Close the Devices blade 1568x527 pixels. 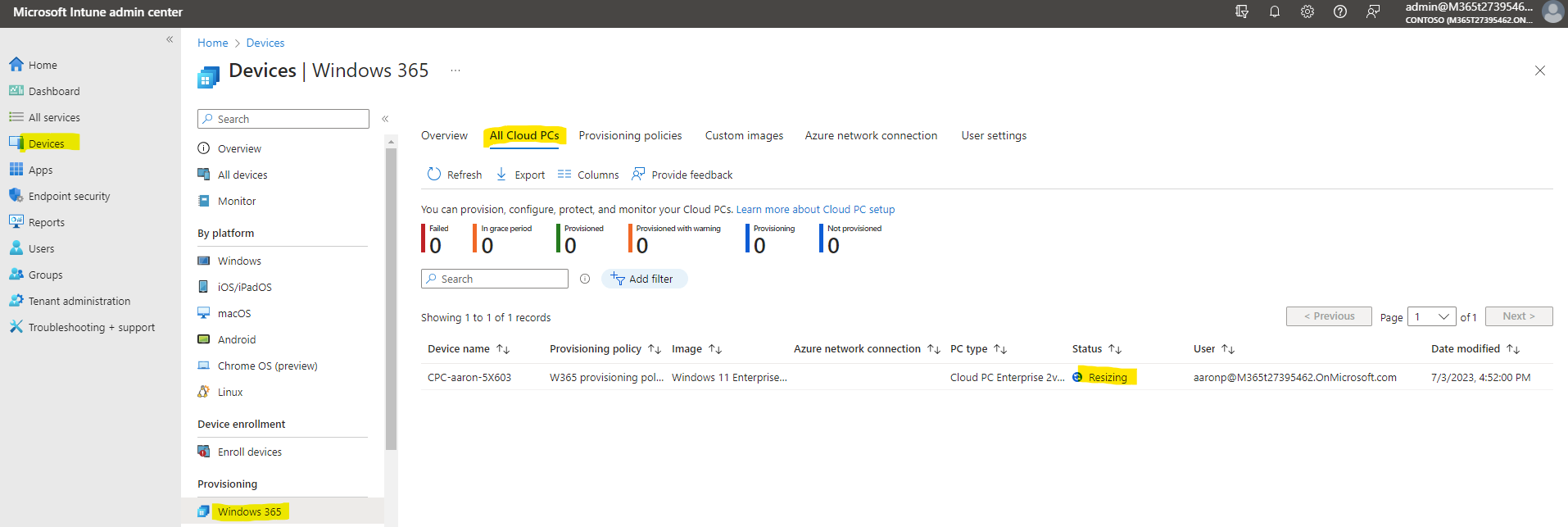[1540, 70]
